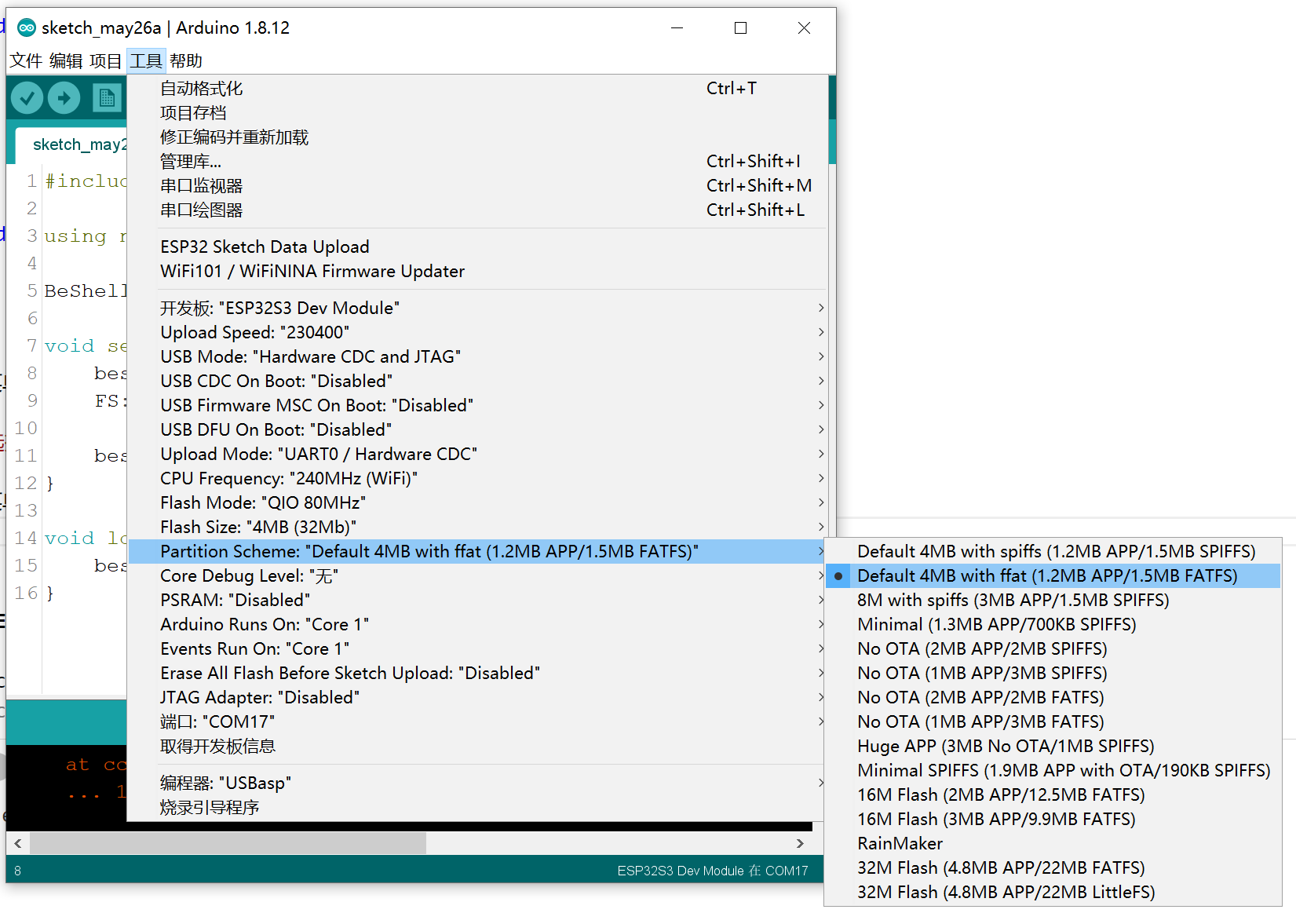1296x924 pixels.
Task: Expand USB Mode submenu
Action: tap(477, 357)
